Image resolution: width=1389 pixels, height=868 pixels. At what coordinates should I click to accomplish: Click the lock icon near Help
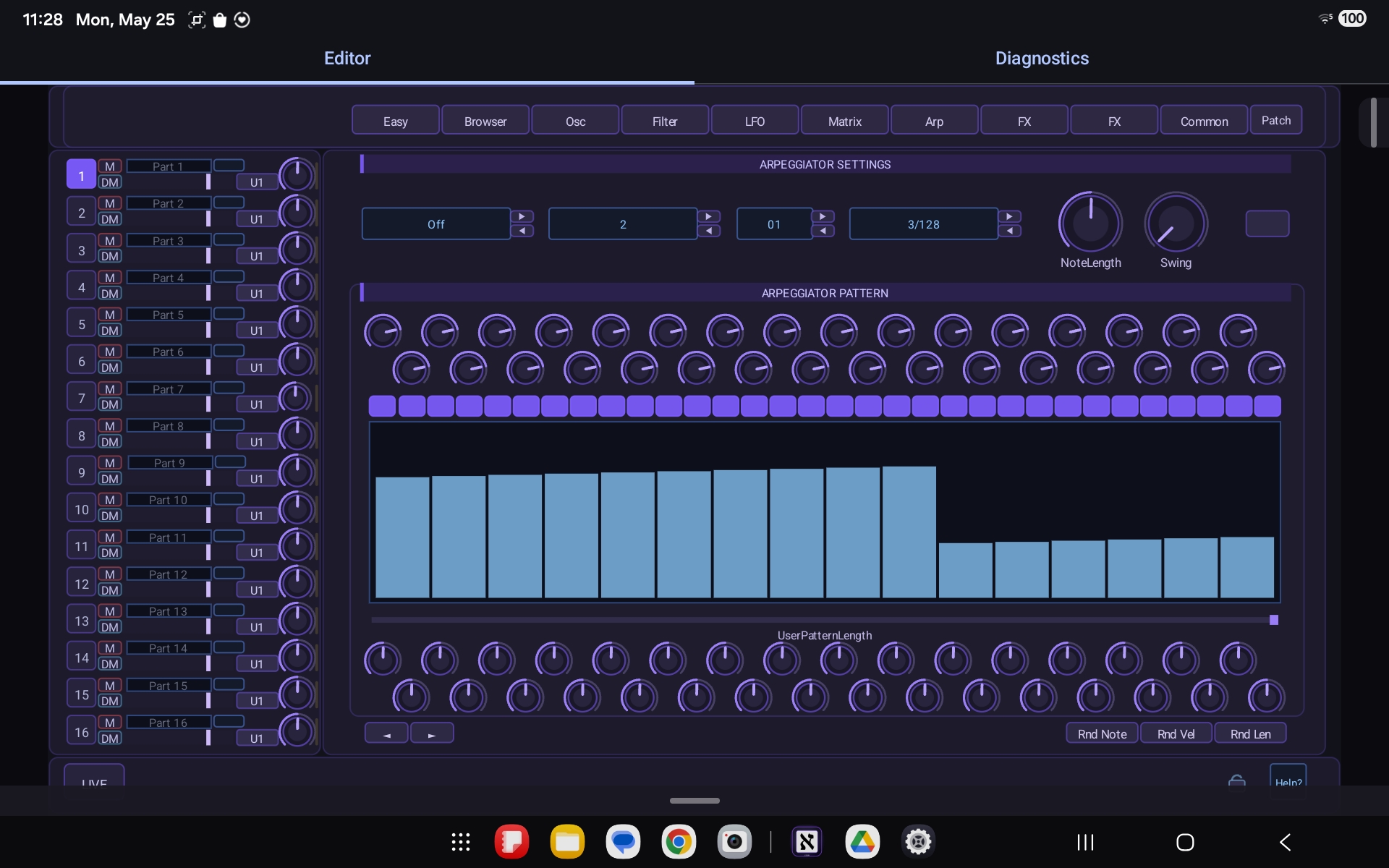pos(1237,780)
